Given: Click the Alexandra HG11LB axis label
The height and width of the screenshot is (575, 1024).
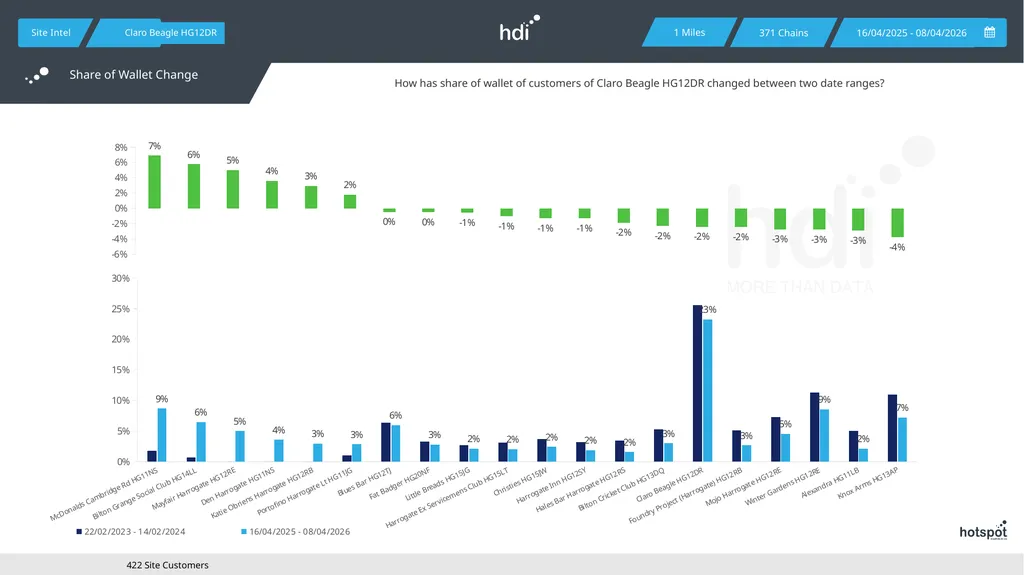Looking at the screenshot, I should pyautogui.click(x=830, y=483).
